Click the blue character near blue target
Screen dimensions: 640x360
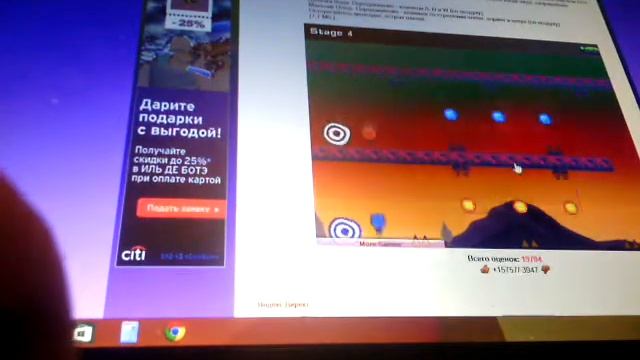click(x=378, y=223)
